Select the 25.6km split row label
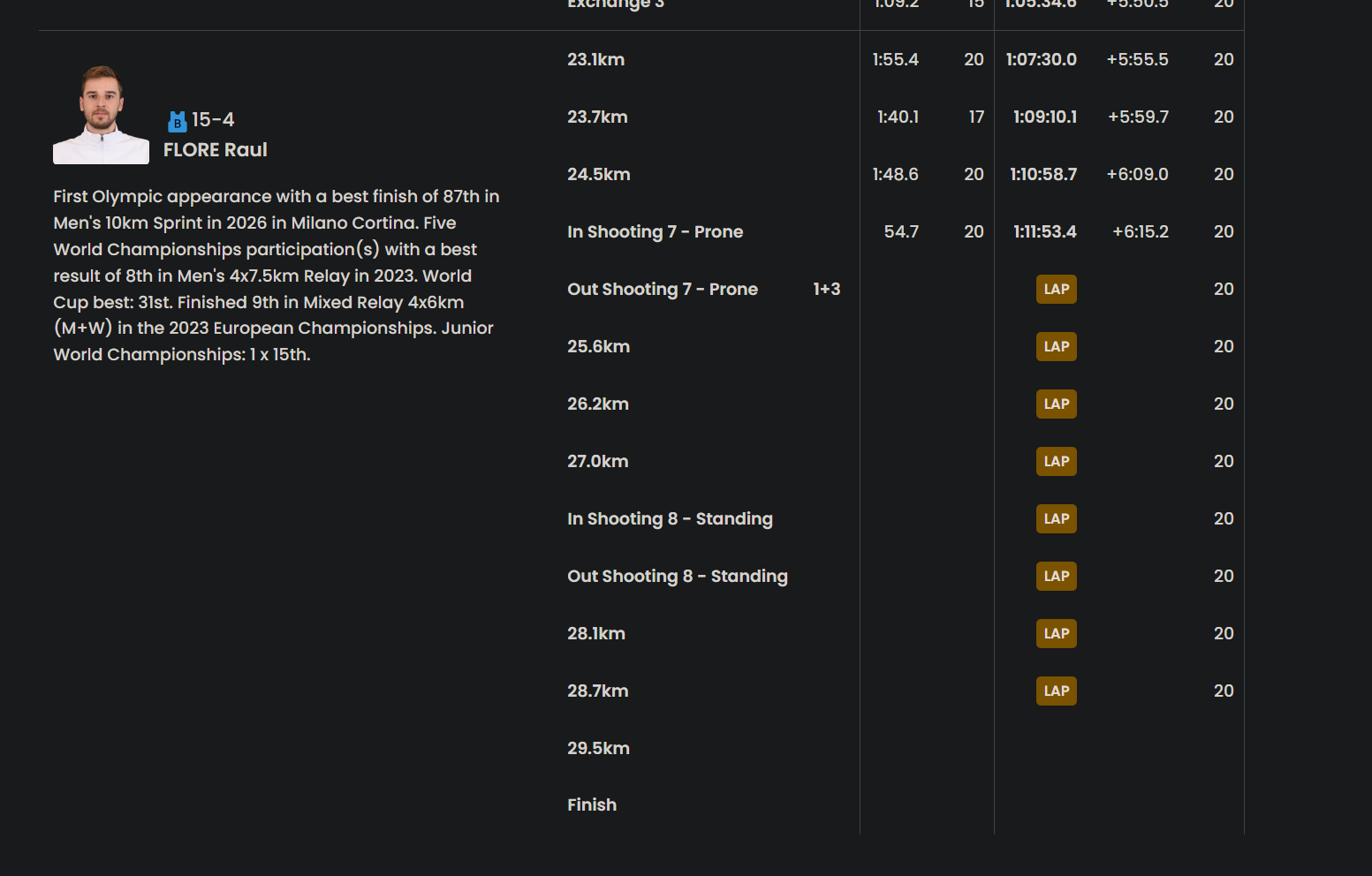Viewport: 1372px width, 876px height. point(599,347)
